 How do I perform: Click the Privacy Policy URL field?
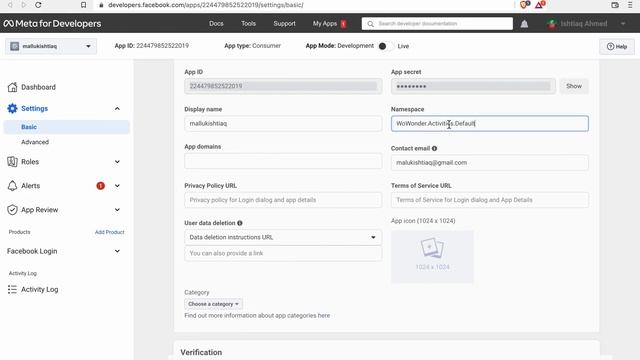(x=283, y=200)
